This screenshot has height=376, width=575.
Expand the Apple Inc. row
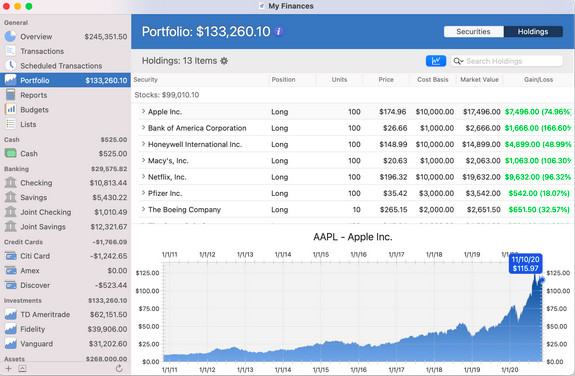click(143, 111)
